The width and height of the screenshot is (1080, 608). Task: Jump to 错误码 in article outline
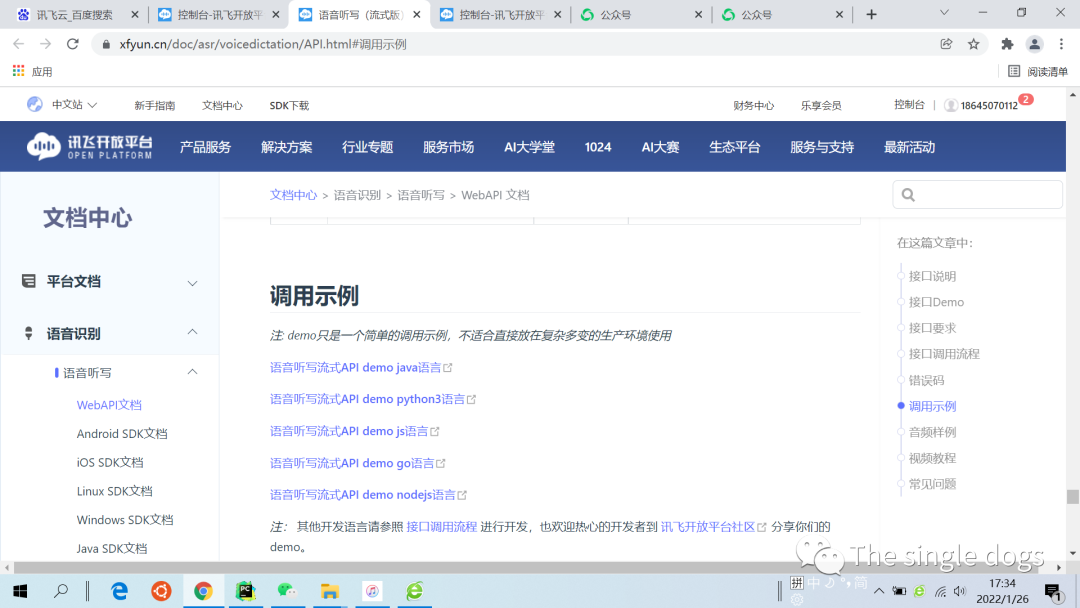pyautogui.click(x=926, y=380)
